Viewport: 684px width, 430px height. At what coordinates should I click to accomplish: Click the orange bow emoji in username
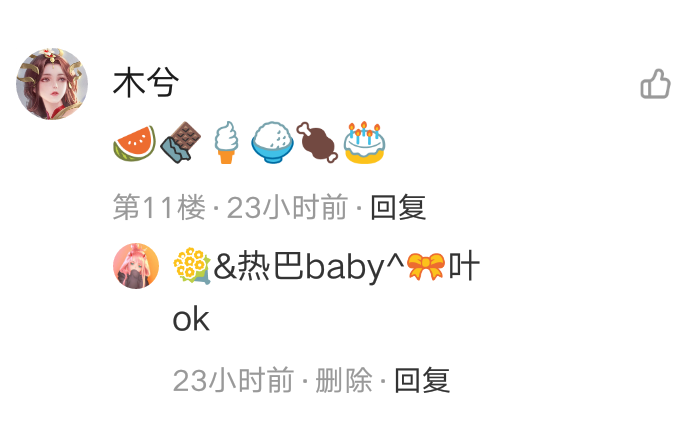pyautogui.click(x=426, y=266)
